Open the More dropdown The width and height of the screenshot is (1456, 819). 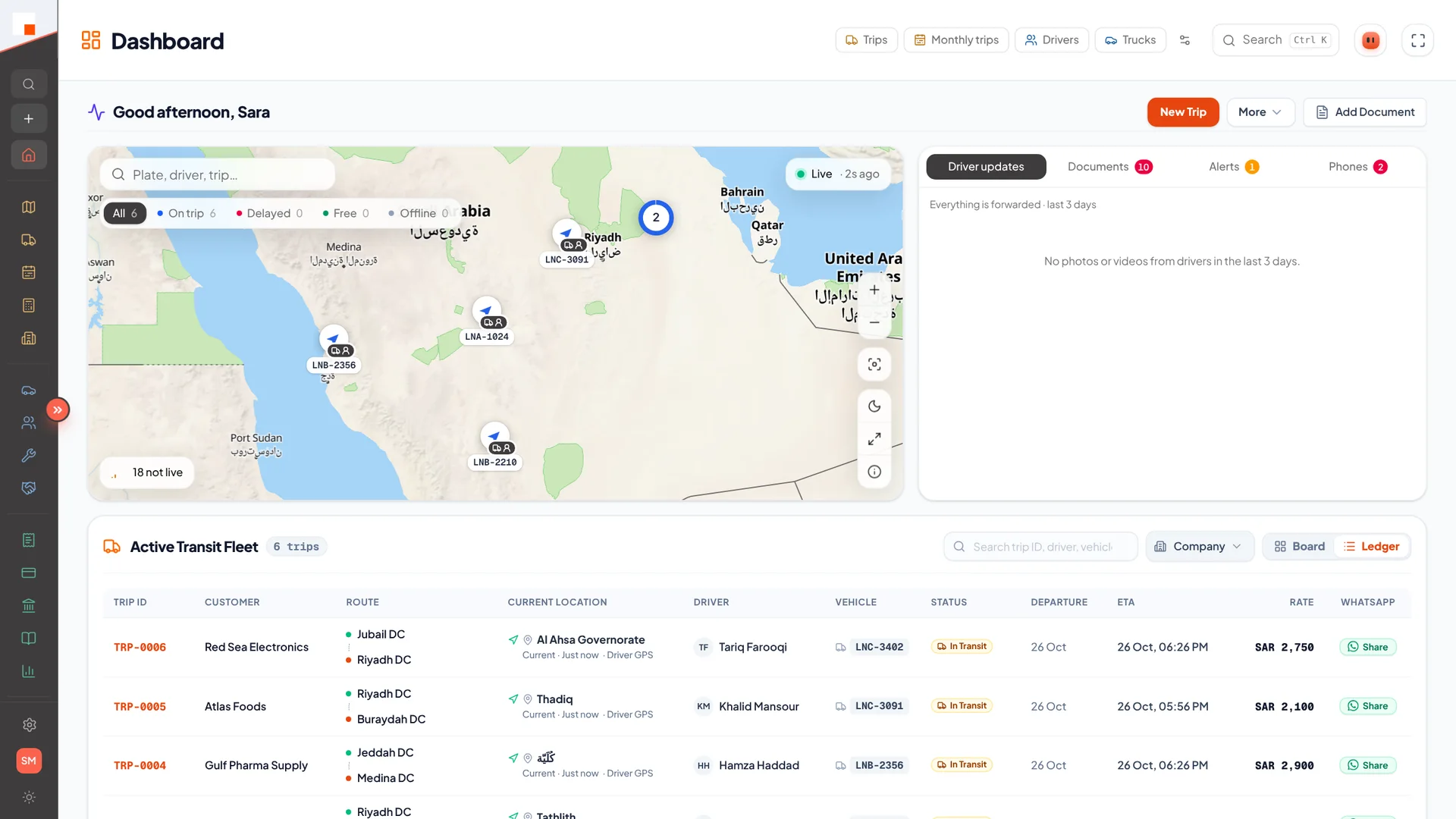point(1260,112)
